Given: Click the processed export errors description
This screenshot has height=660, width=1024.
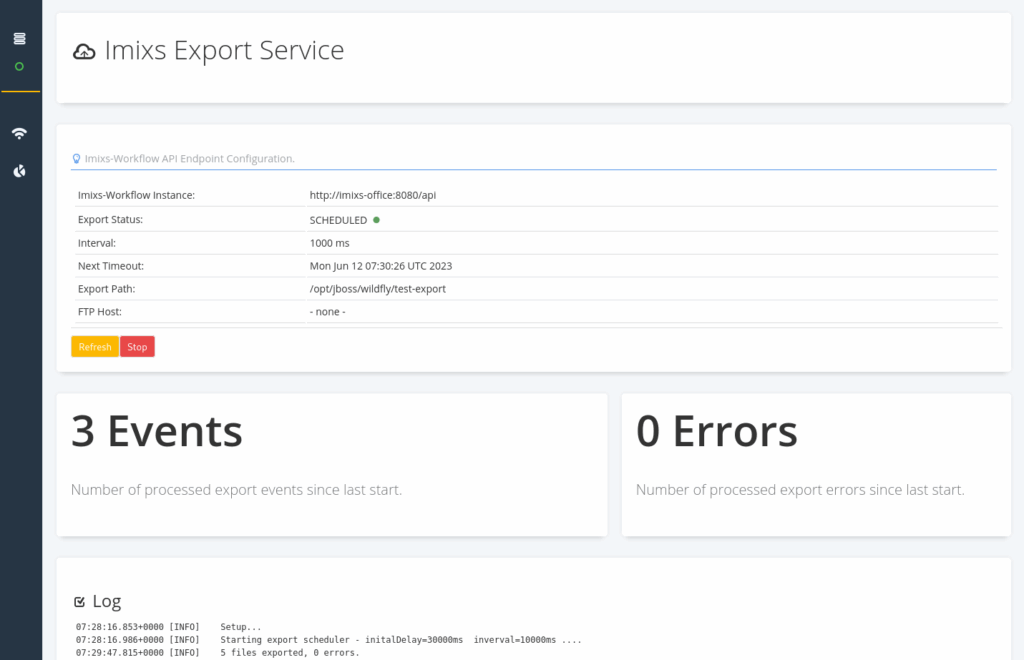Looking at the screenshot, I should coord(800,490).
